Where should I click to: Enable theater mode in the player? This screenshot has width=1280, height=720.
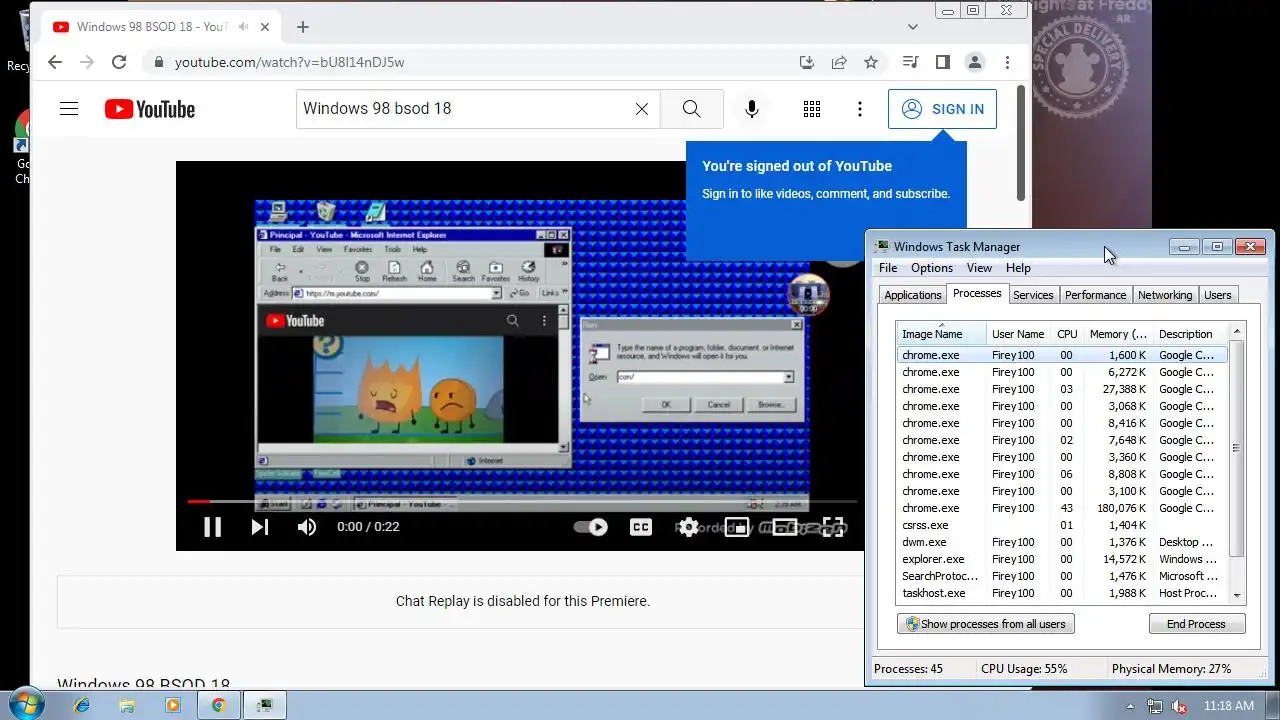click(785, 527)
